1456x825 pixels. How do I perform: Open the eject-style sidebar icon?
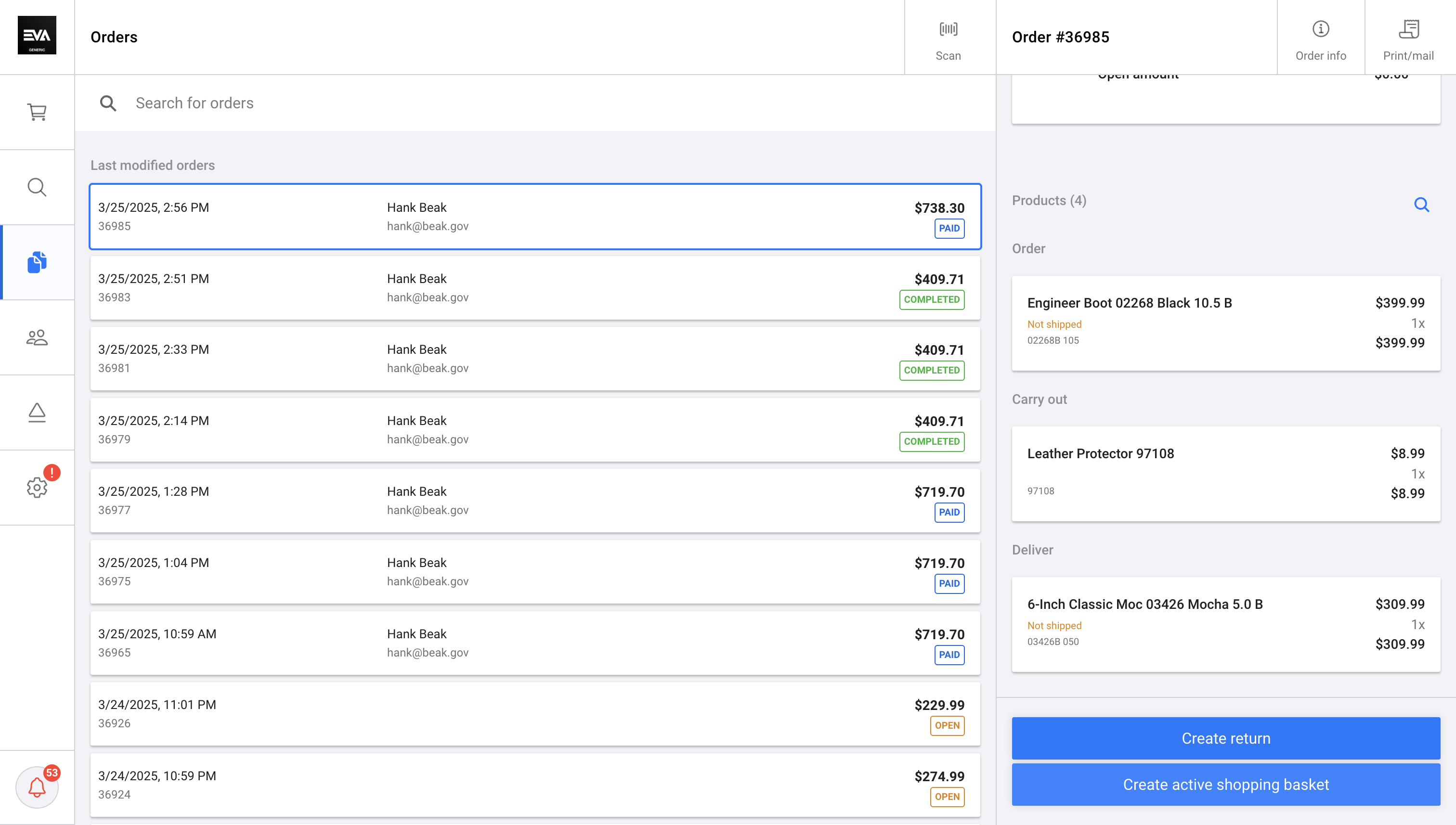pos(37,412)
